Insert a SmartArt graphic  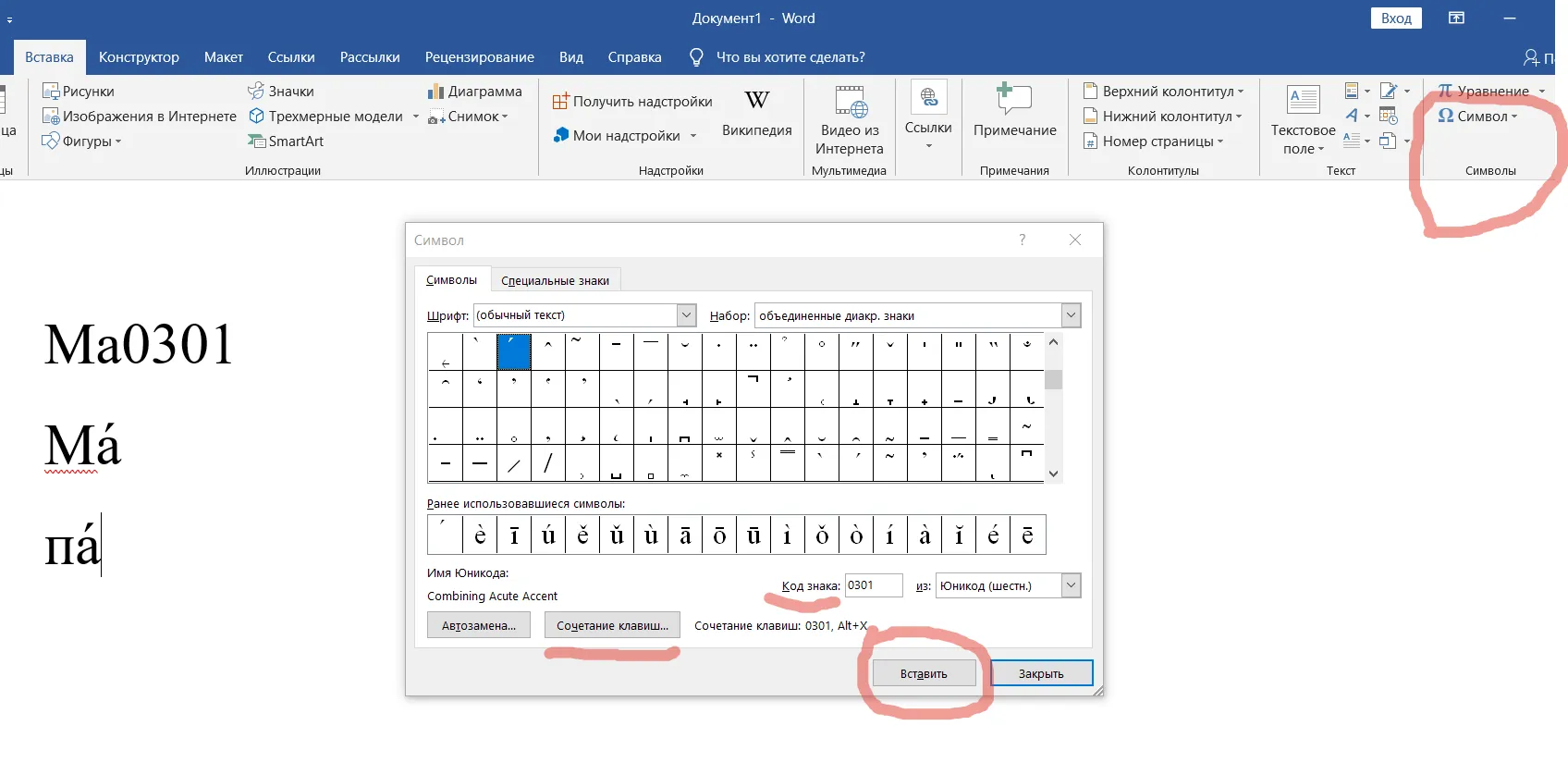[x=286, y=141]
